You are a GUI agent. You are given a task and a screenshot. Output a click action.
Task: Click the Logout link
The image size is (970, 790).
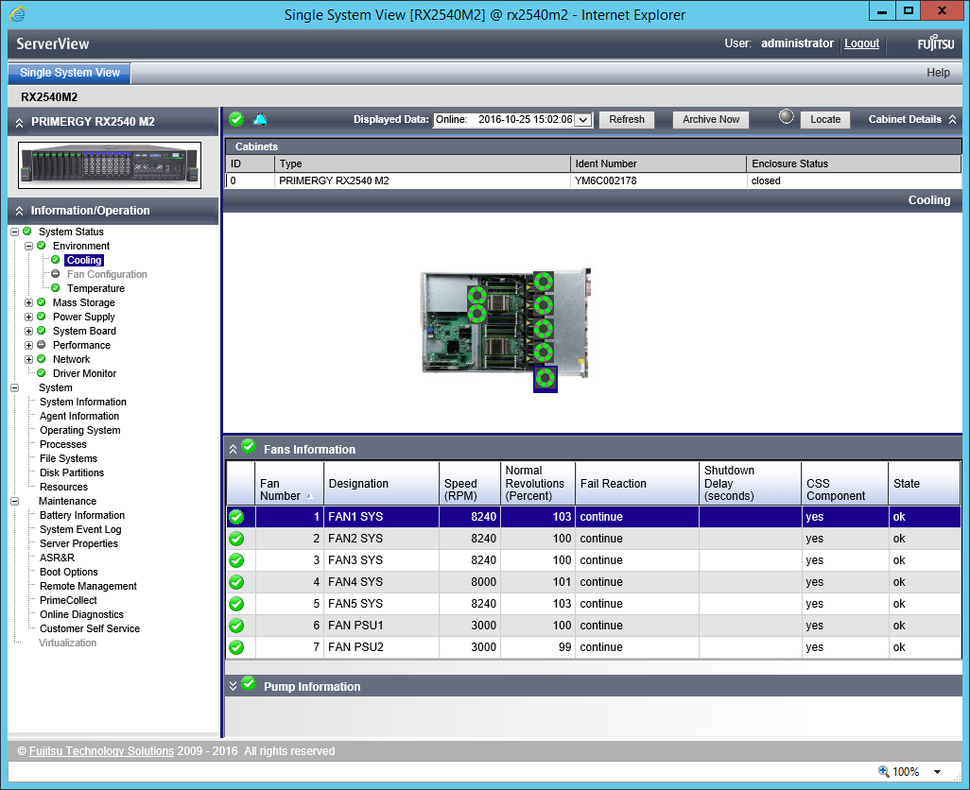pyautogui.click(x=861, y=43)
